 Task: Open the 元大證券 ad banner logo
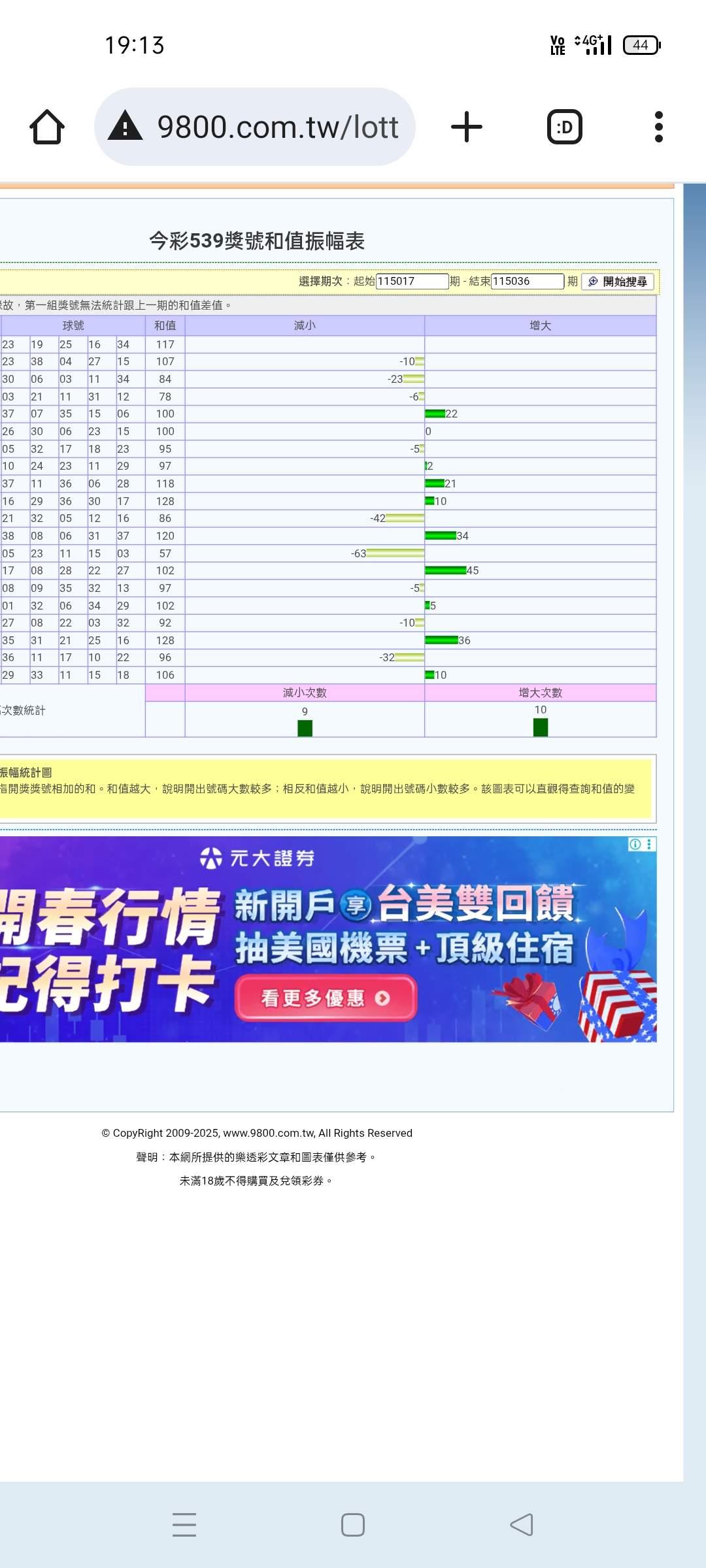tap(257, 858)
